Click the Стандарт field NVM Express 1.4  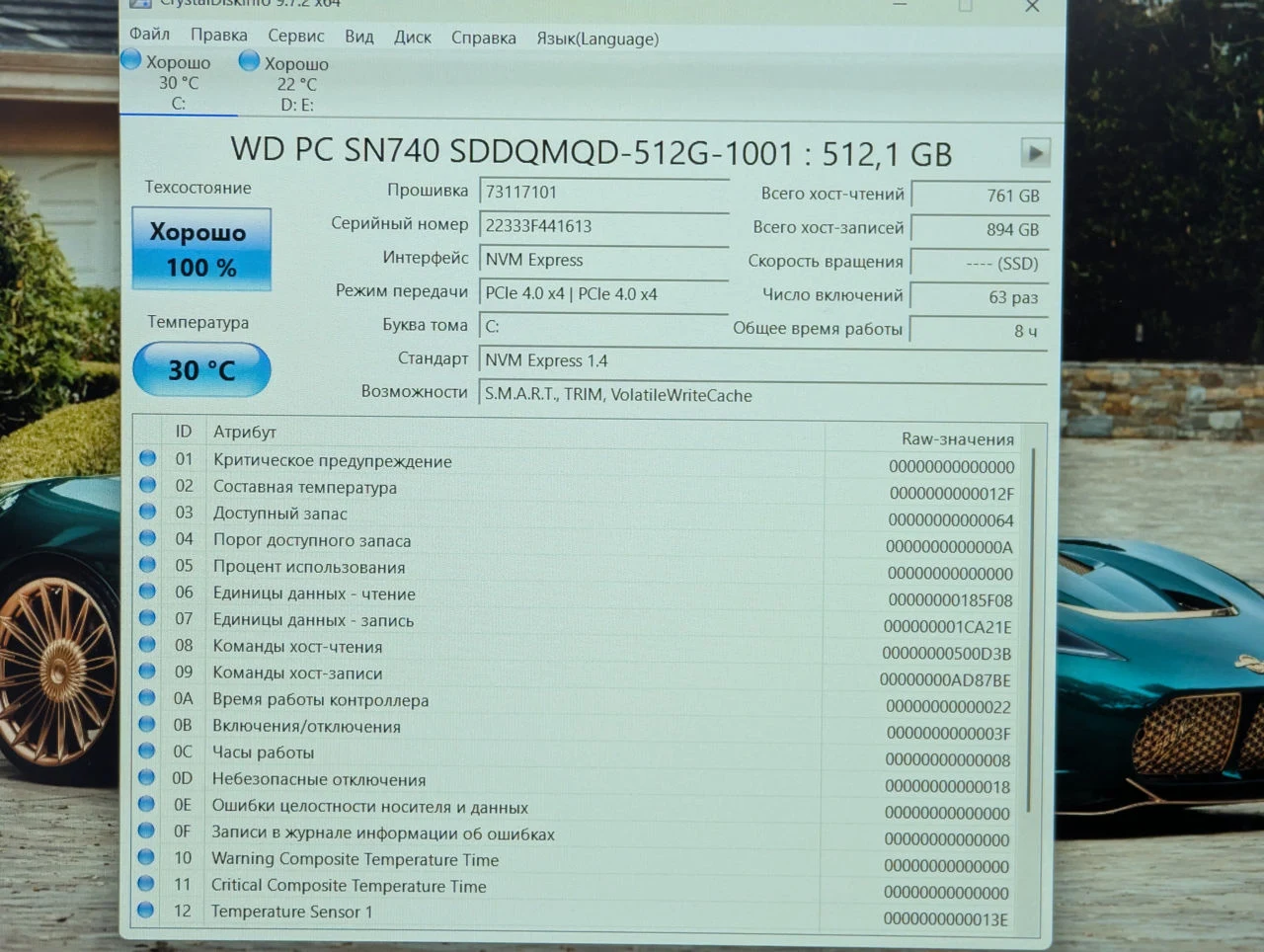click(762, 360)
